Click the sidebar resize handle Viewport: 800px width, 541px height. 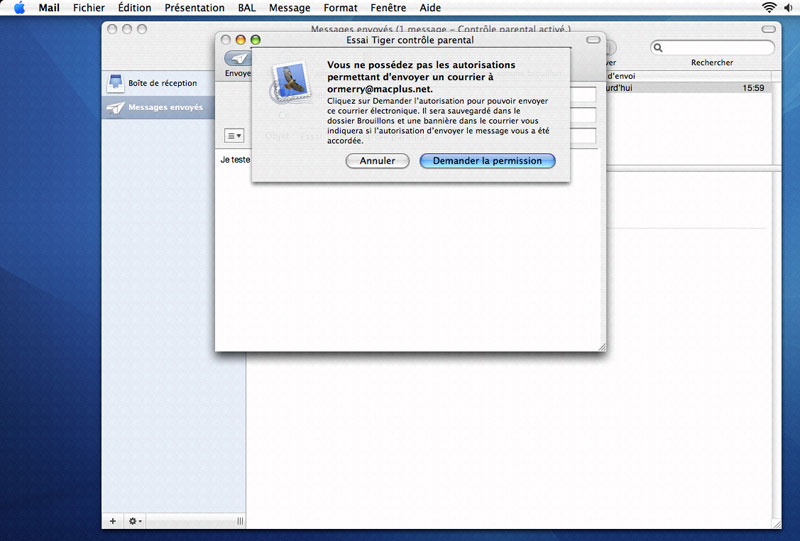[240, 521]
